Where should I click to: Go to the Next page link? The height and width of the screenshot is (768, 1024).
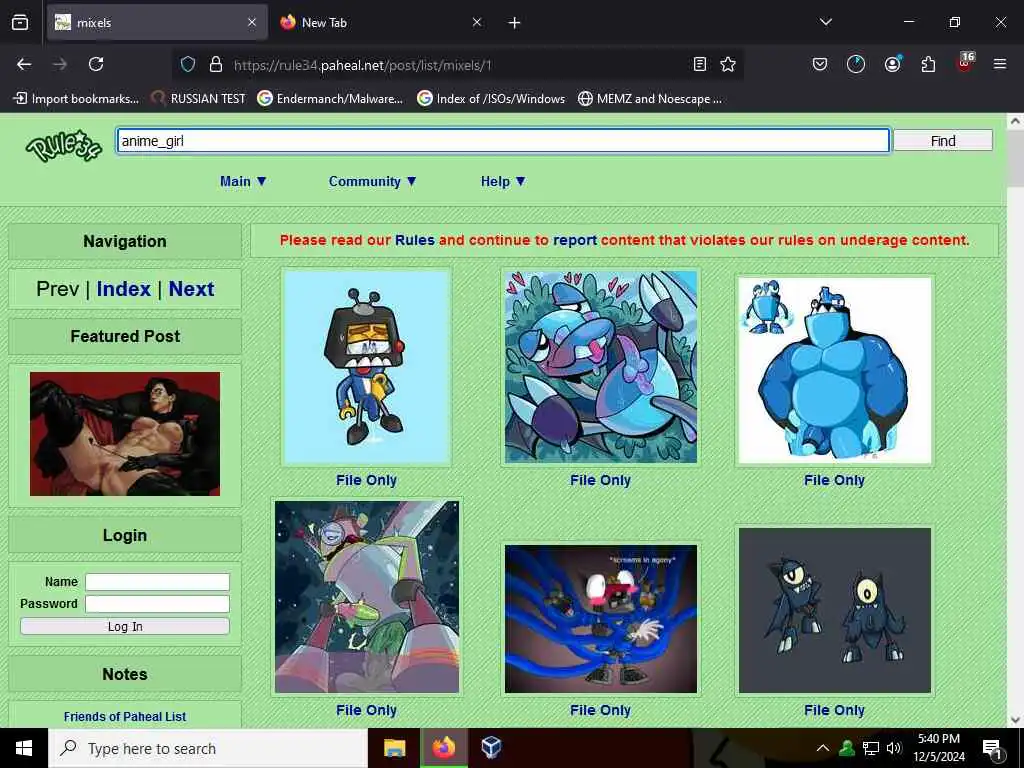[x=191, y=289]
